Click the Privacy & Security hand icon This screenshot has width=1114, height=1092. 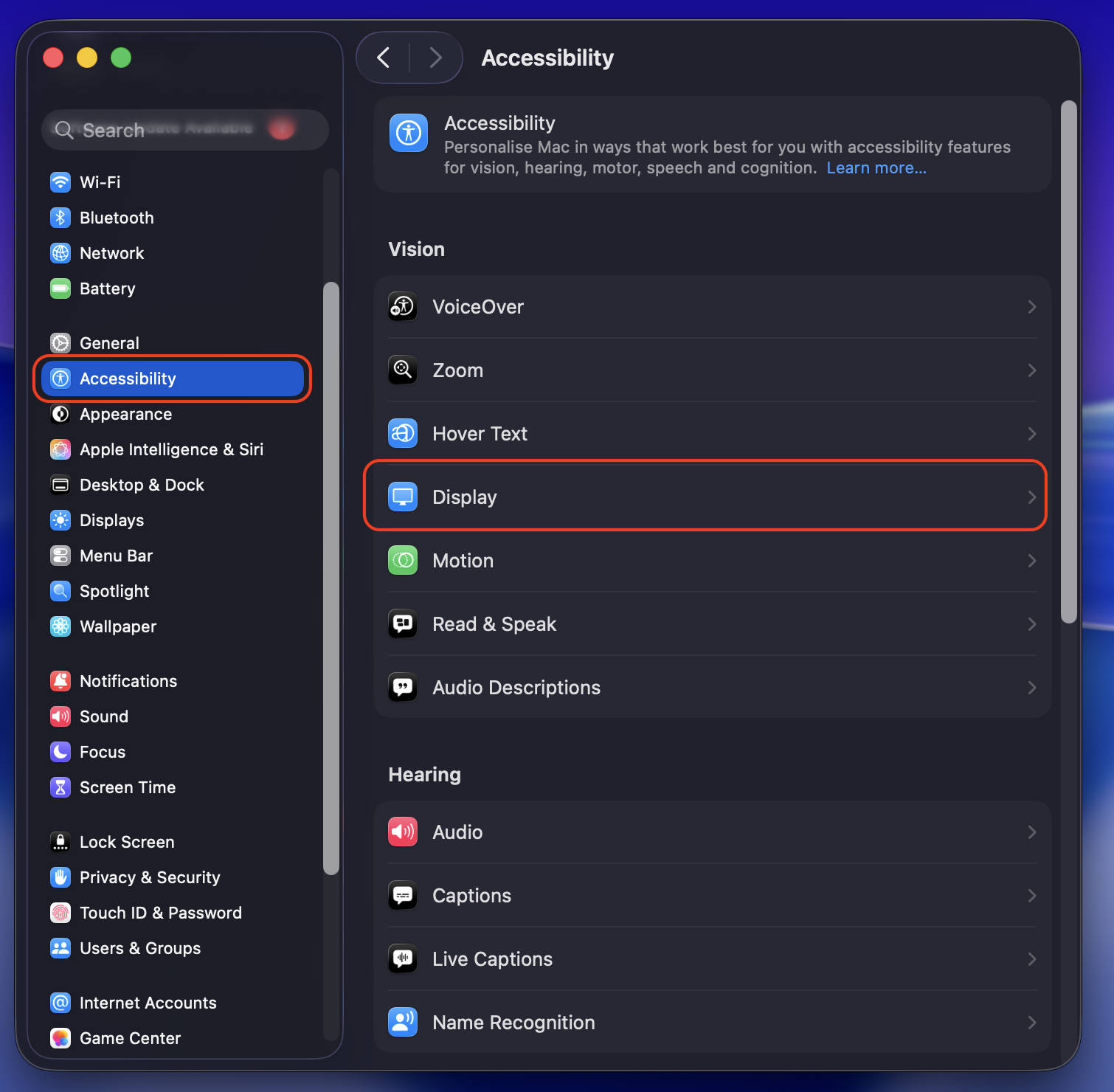coord(60,877)
